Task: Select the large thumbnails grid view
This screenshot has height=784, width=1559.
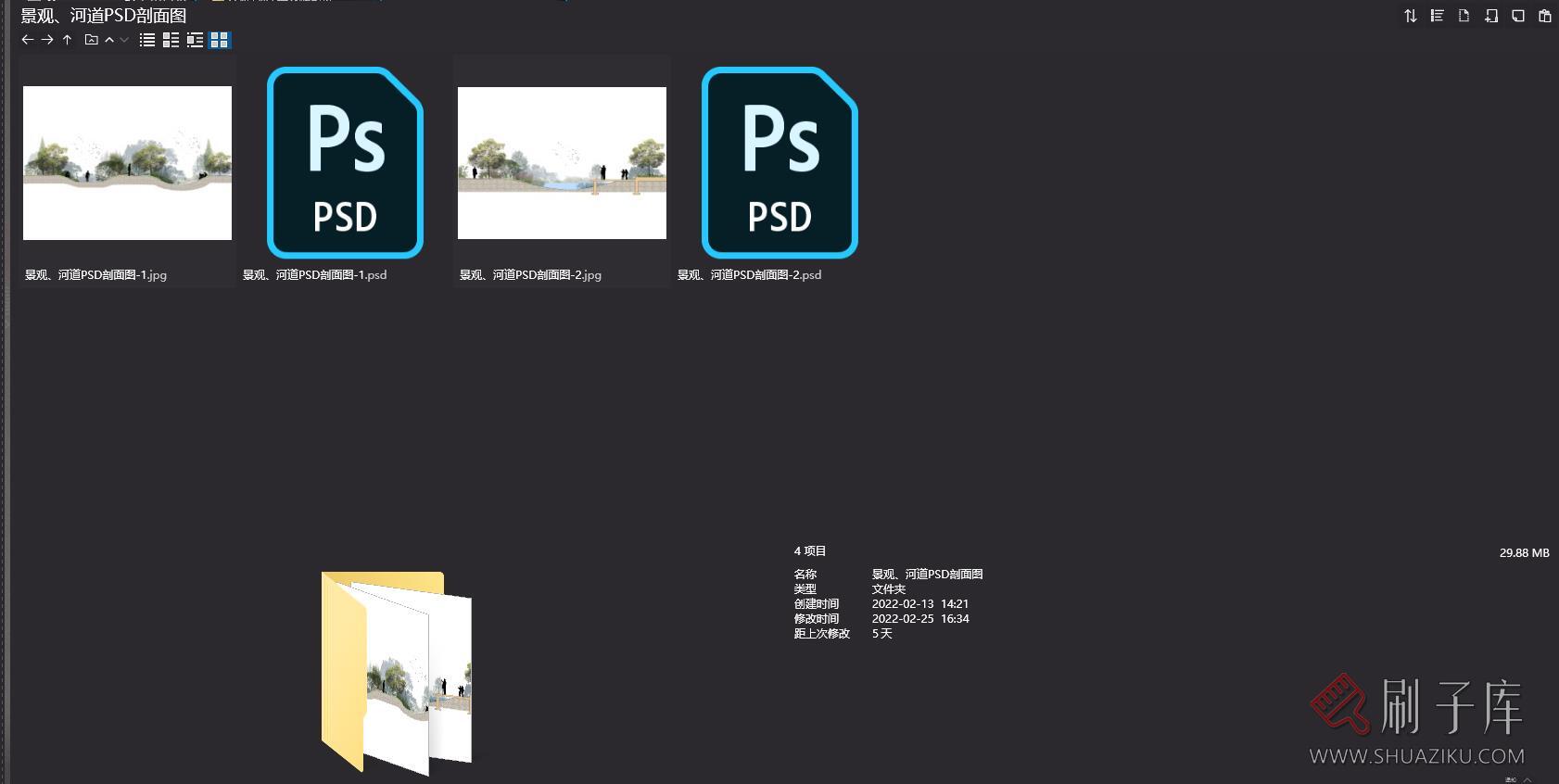Action: 220,40
